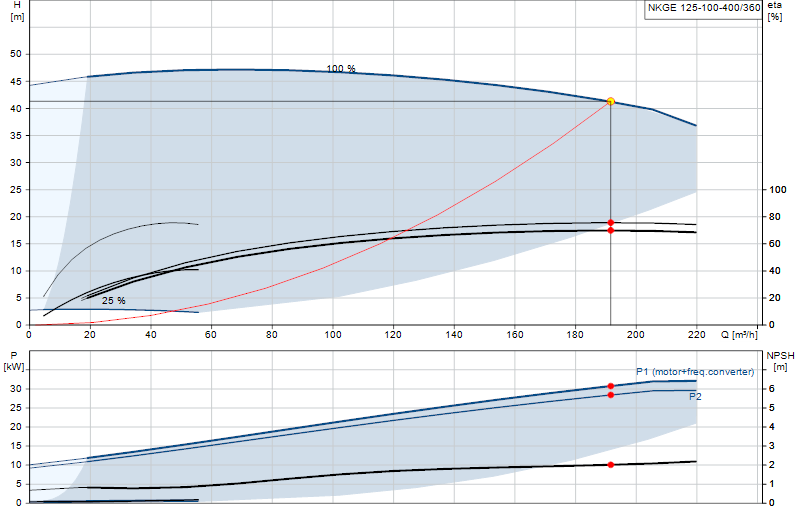Click the 100 % speed curve label

click(x=341, y=68)
